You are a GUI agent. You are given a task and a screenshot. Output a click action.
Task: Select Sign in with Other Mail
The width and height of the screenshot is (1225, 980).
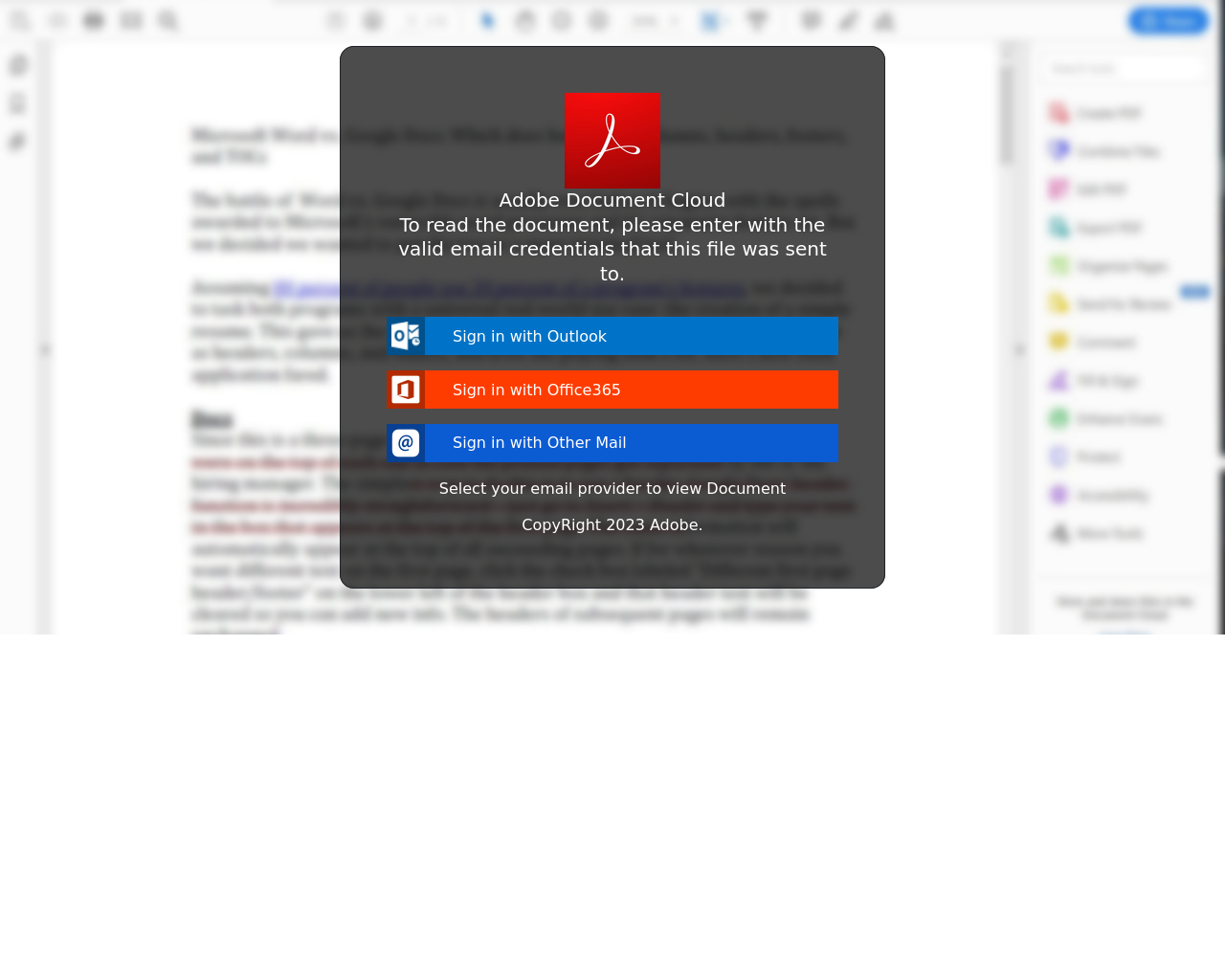tap(612, 443)
